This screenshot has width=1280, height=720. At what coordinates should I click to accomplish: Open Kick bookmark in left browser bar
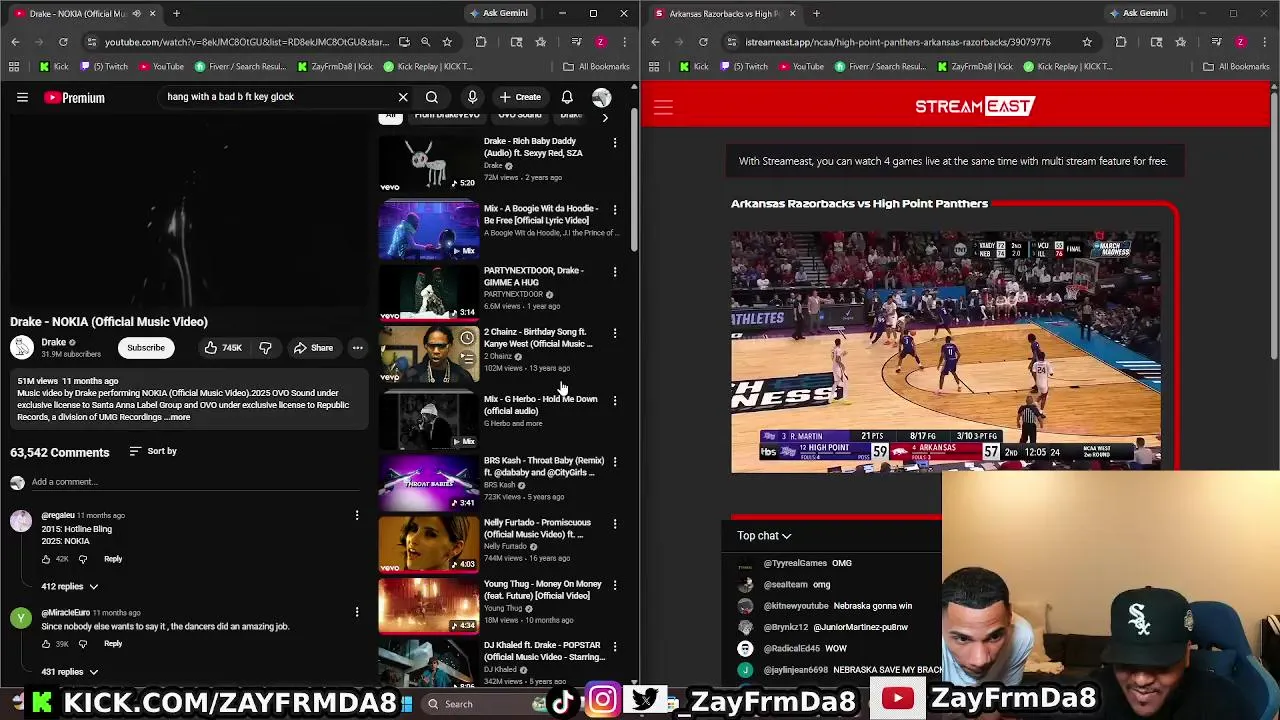click(53, 67)
